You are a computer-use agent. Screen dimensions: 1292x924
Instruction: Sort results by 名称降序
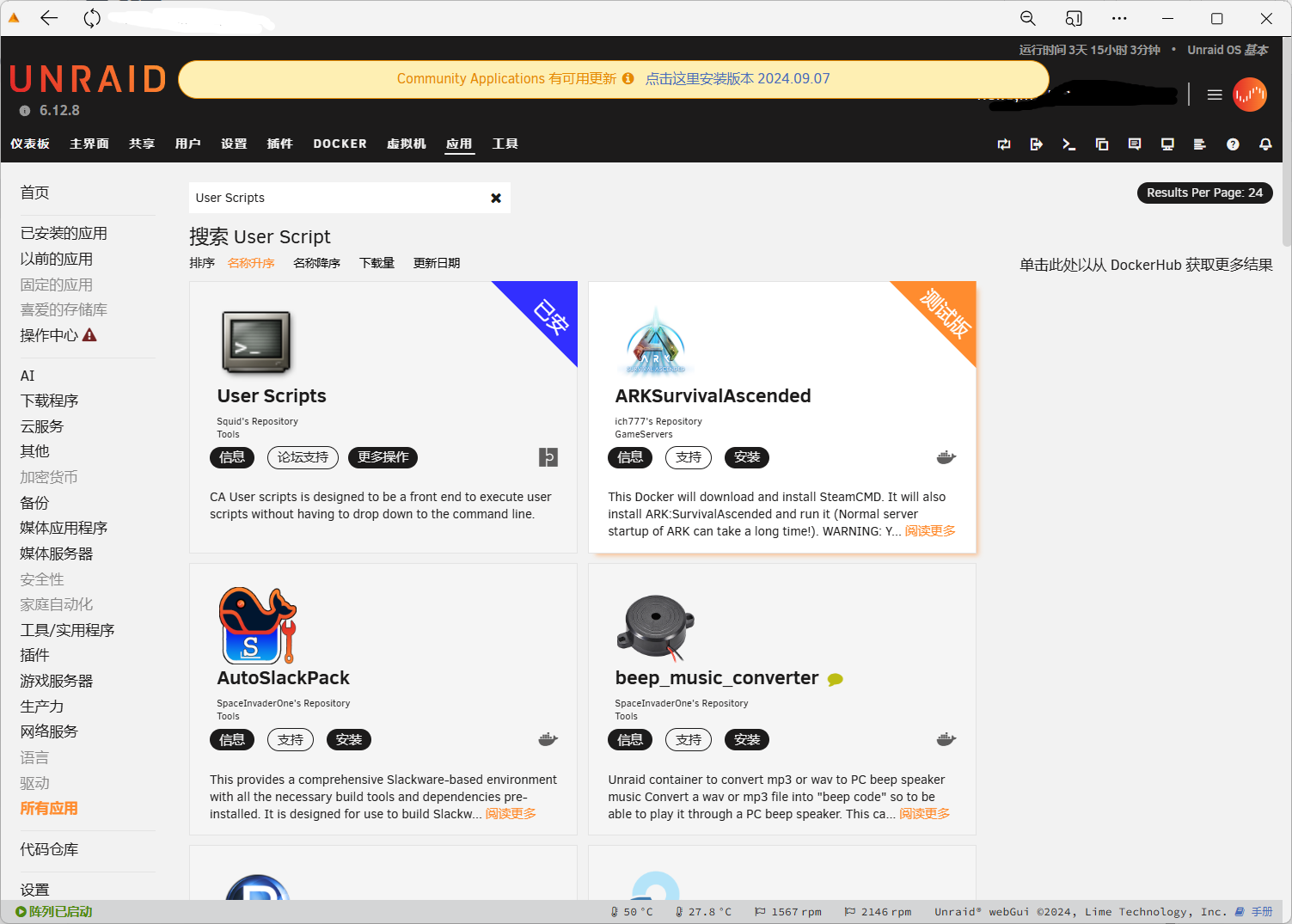click(316, 263)
